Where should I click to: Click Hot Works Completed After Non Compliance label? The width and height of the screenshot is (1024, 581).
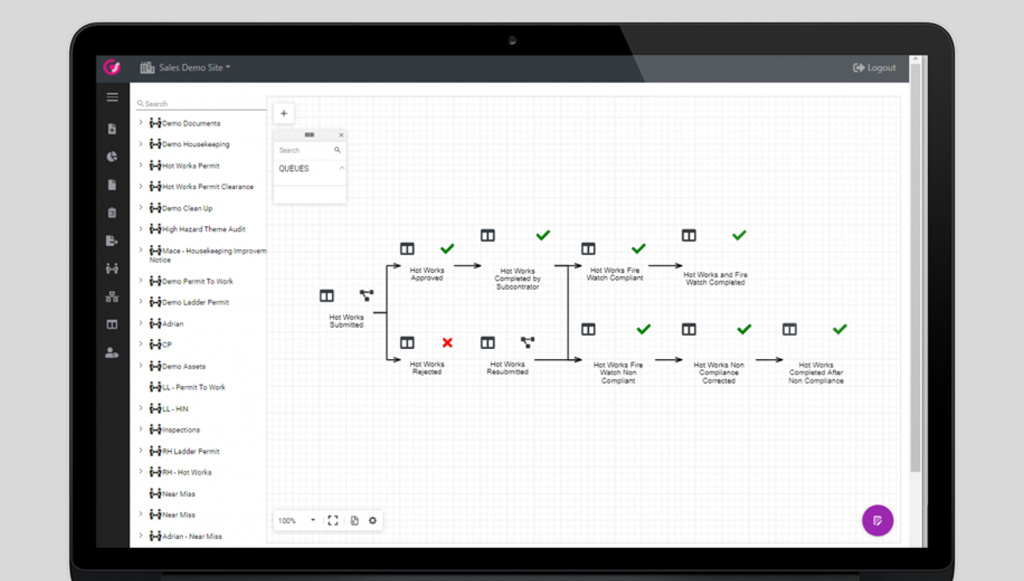click(816, 373)
